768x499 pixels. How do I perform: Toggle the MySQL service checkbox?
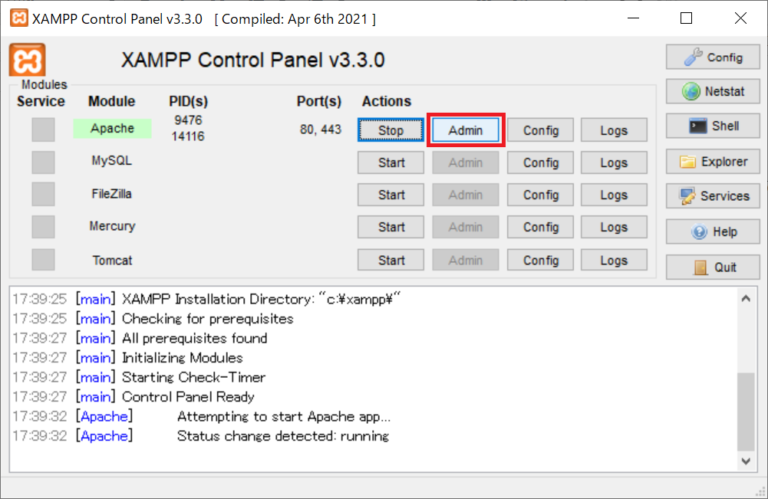[x=43, y=162]
